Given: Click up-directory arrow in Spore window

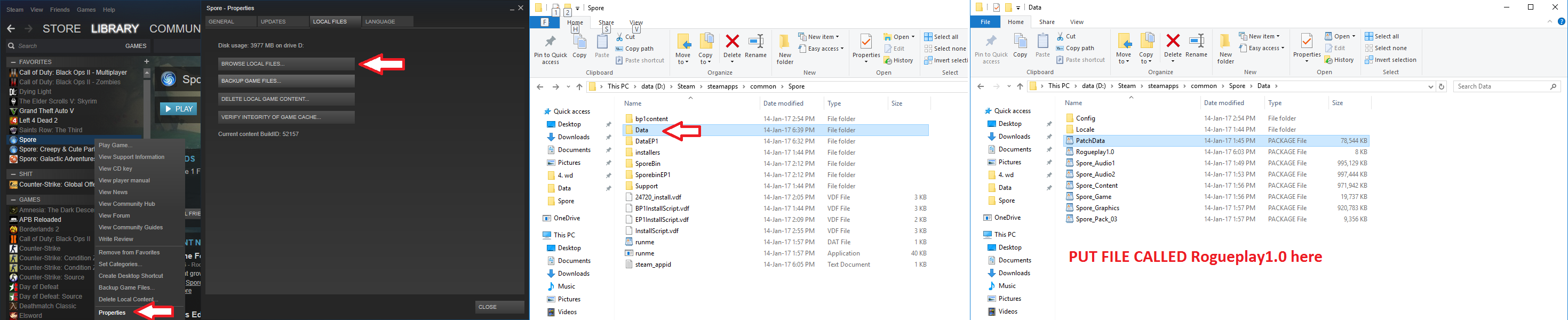Looking at the screenshot, I should [579, 87].
